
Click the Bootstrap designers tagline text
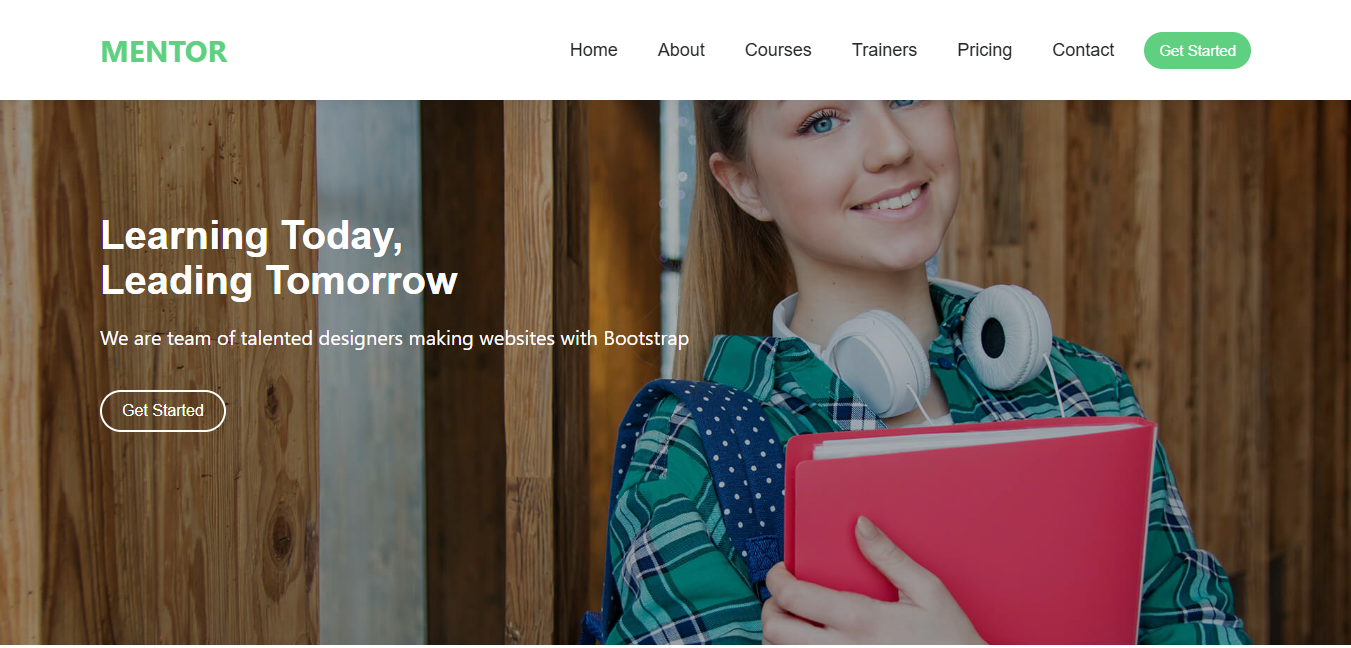pyautogui.click(x=394, y=338)
